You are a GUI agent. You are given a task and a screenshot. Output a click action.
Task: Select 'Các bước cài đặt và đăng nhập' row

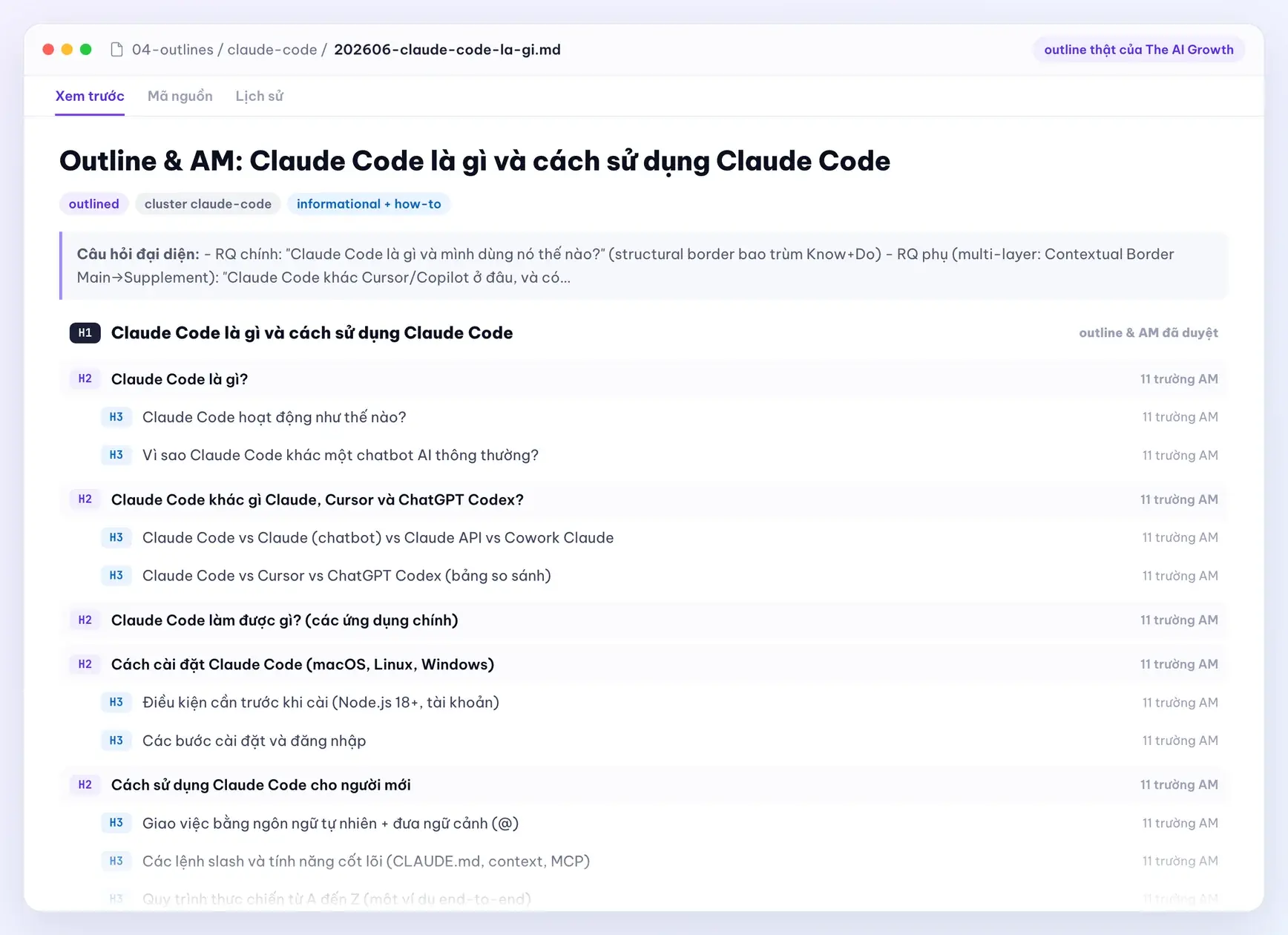[643, 741]
